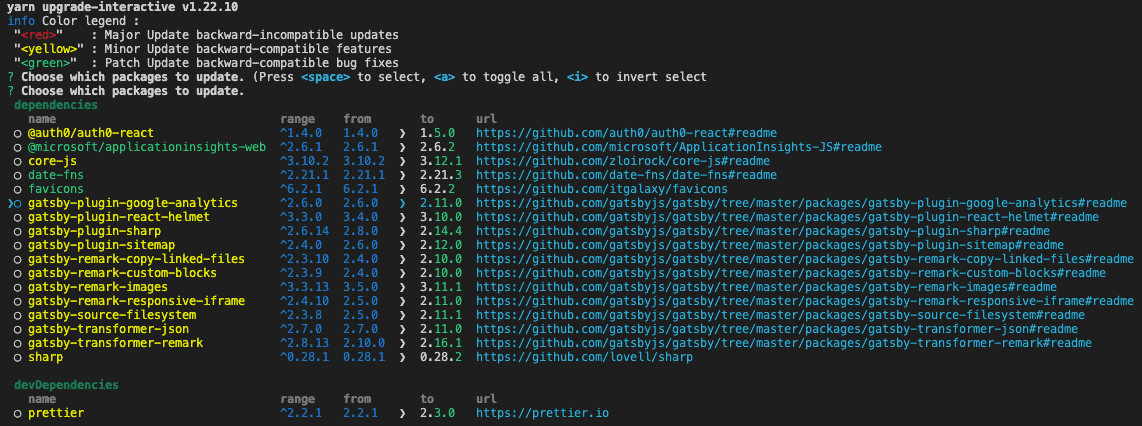
Task: Toggle the @auth0/auth0-react selection circle
Action: pos(18,133)
